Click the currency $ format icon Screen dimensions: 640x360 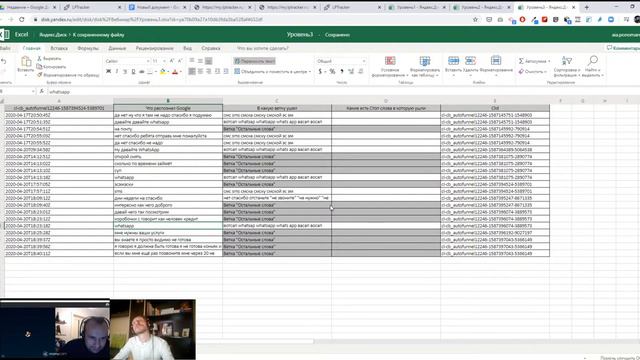320,71
